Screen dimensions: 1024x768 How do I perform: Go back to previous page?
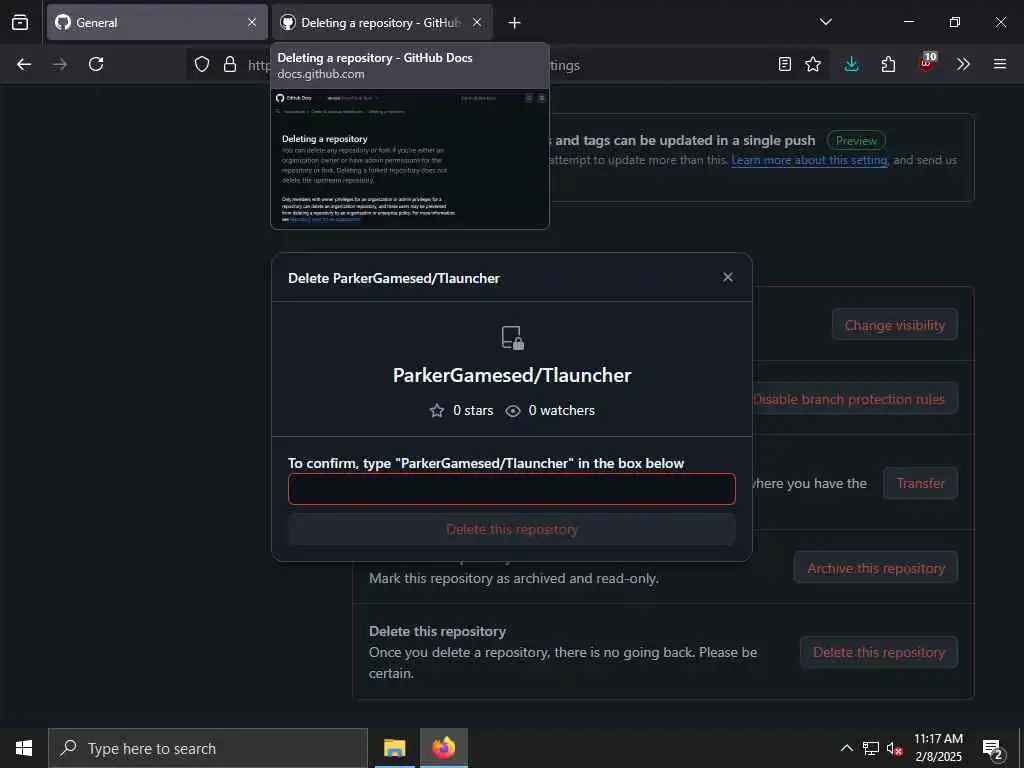tap(24, 64)
